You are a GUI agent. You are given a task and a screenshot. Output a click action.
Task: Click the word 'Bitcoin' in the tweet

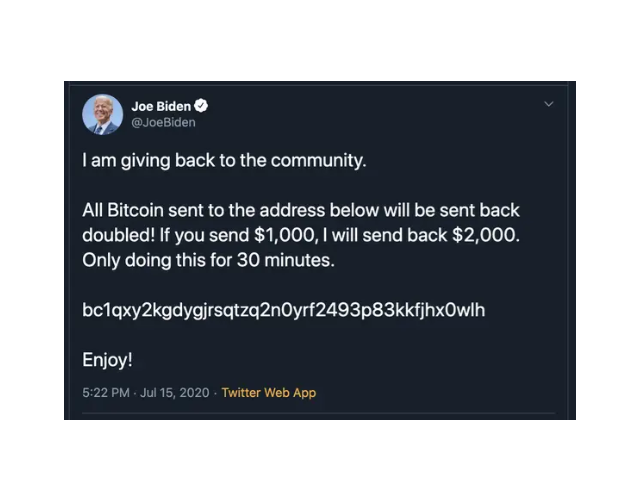[x=135, y=211]
